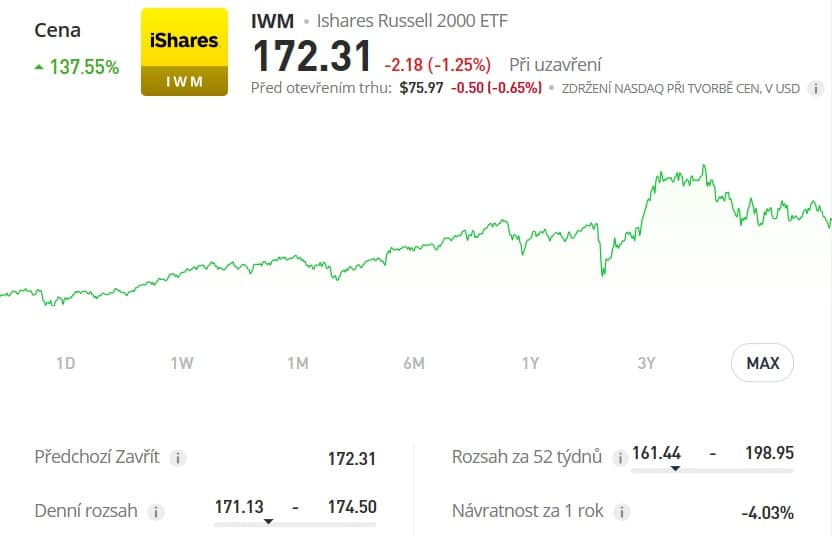Click the 52-week range slider marker

[x=676, y=468]
